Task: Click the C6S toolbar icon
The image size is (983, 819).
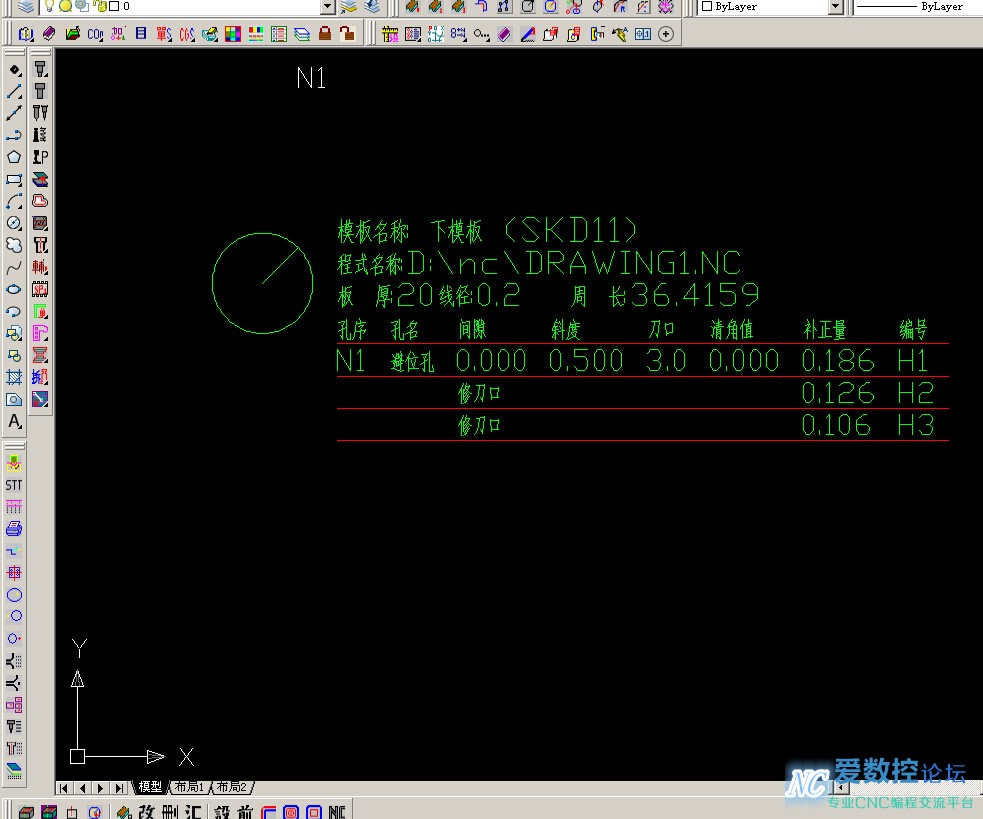Action: [x=187, y=34]
